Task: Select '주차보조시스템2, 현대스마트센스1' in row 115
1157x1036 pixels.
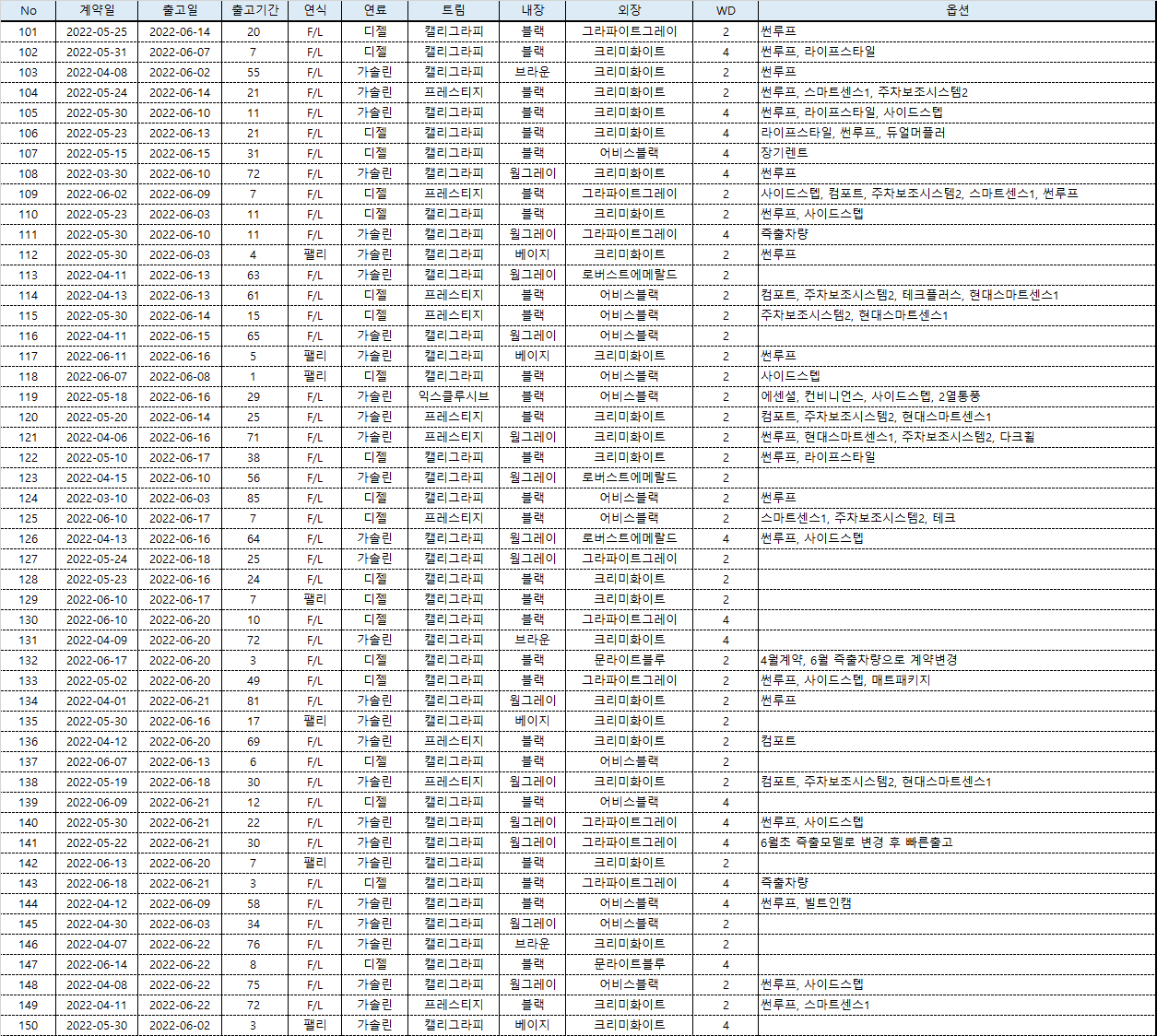Action: point(957,315)
